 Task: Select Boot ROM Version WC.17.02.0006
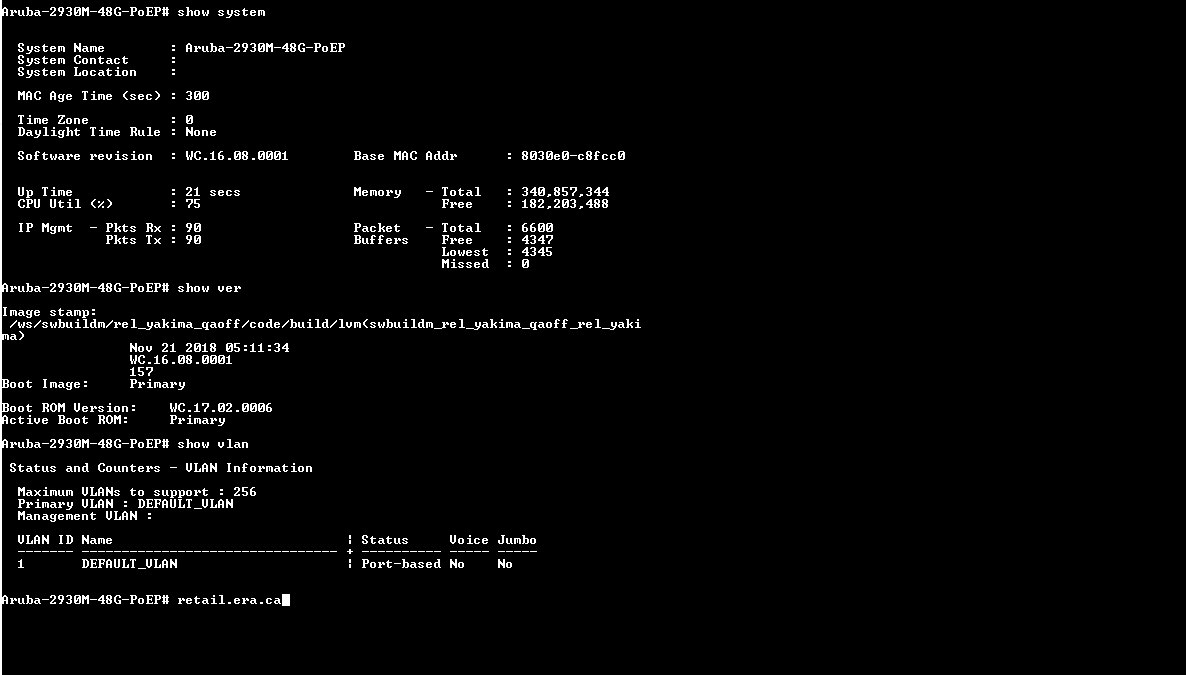point(221,408)
